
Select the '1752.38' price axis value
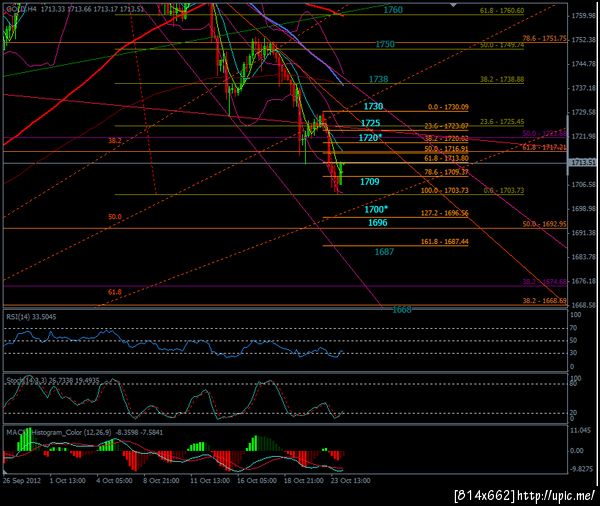click(x=584, y=40)
